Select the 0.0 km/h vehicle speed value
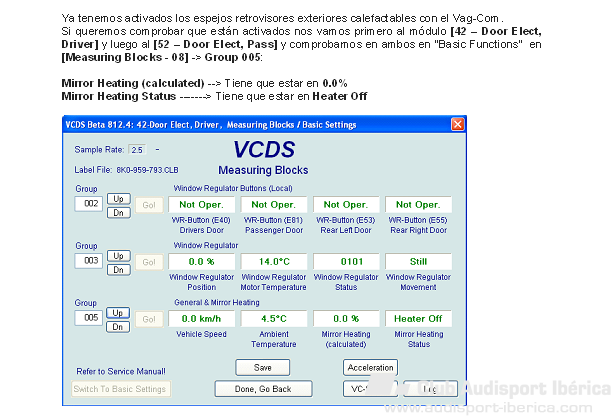 201,319
